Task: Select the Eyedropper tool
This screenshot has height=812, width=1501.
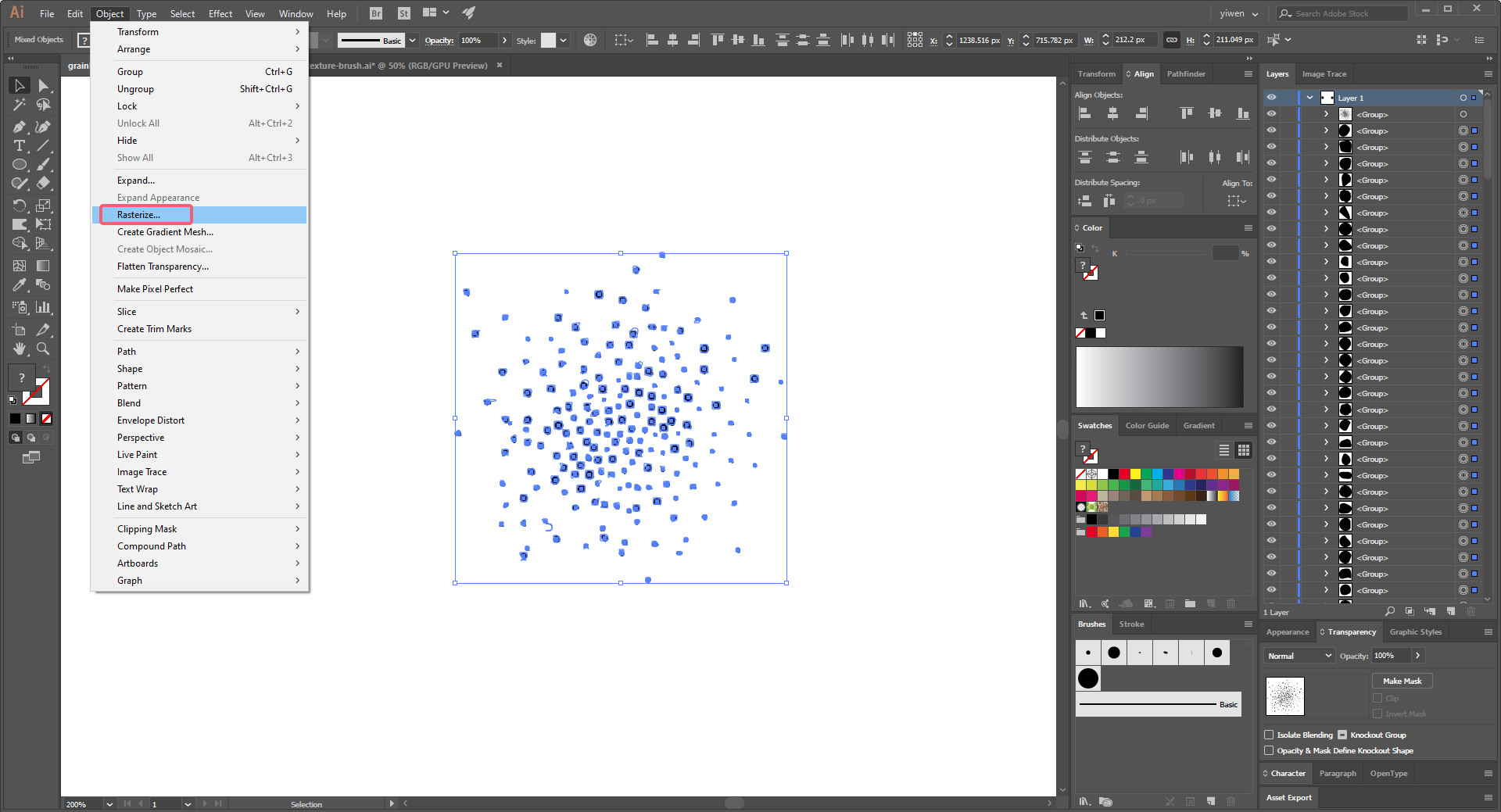Action: [x=20, y=284]
